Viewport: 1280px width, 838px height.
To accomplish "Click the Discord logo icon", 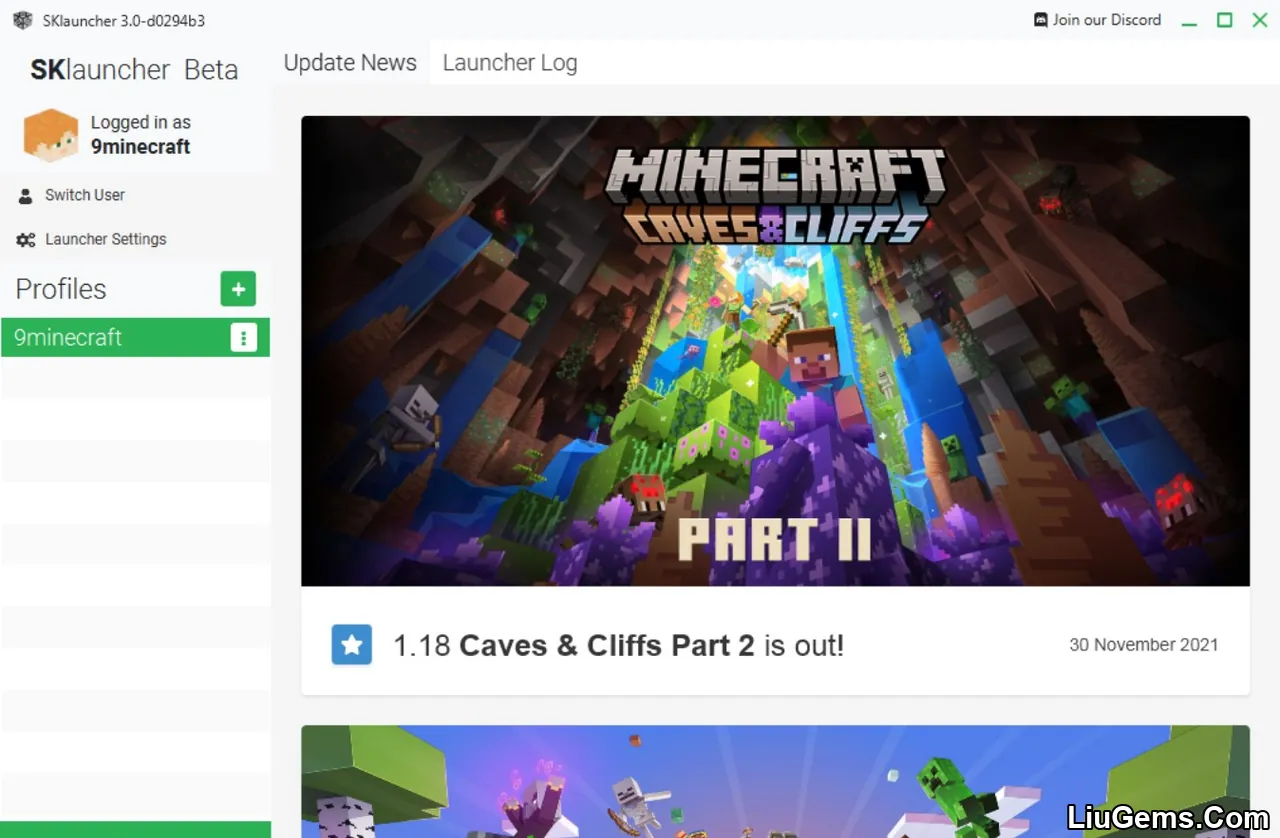I will (x=1041, y=20).
